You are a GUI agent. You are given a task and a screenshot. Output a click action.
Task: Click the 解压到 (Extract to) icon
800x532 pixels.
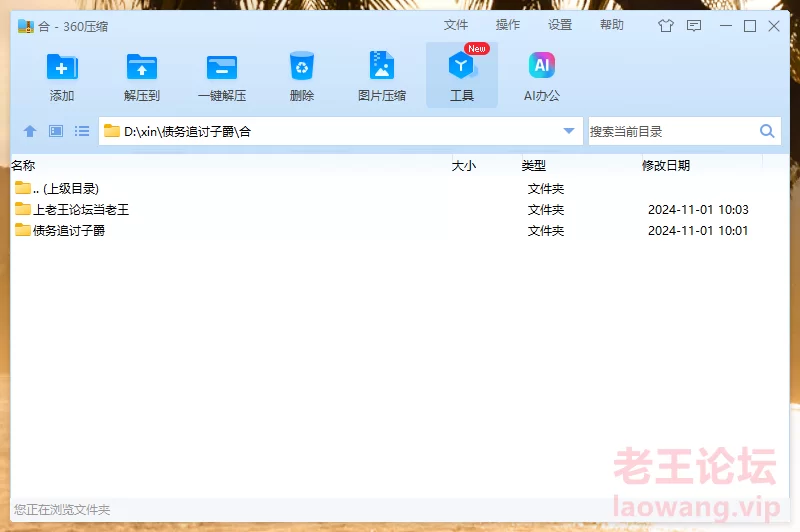(x=142, y=68)
